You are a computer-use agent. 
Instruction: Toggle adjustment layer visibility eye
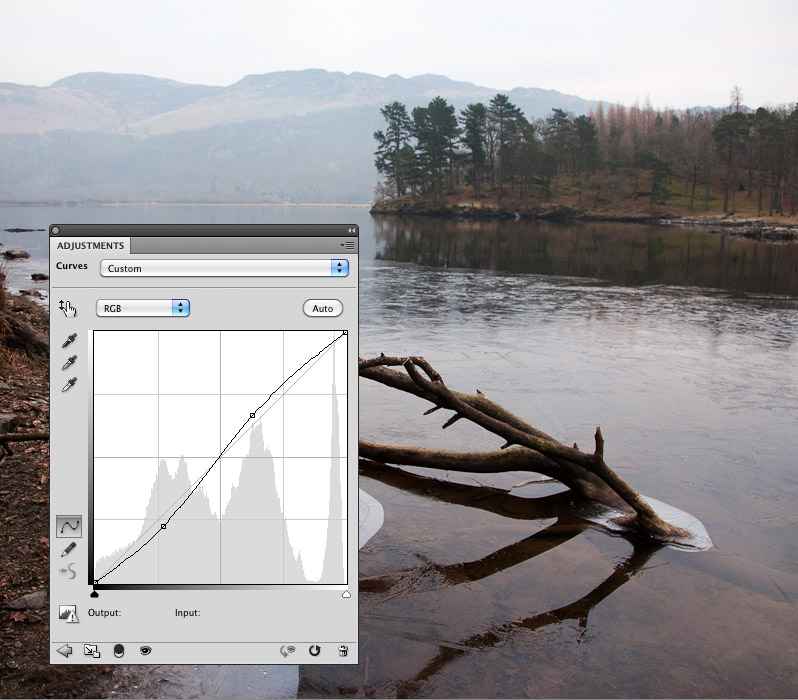(x=146, y=650)
